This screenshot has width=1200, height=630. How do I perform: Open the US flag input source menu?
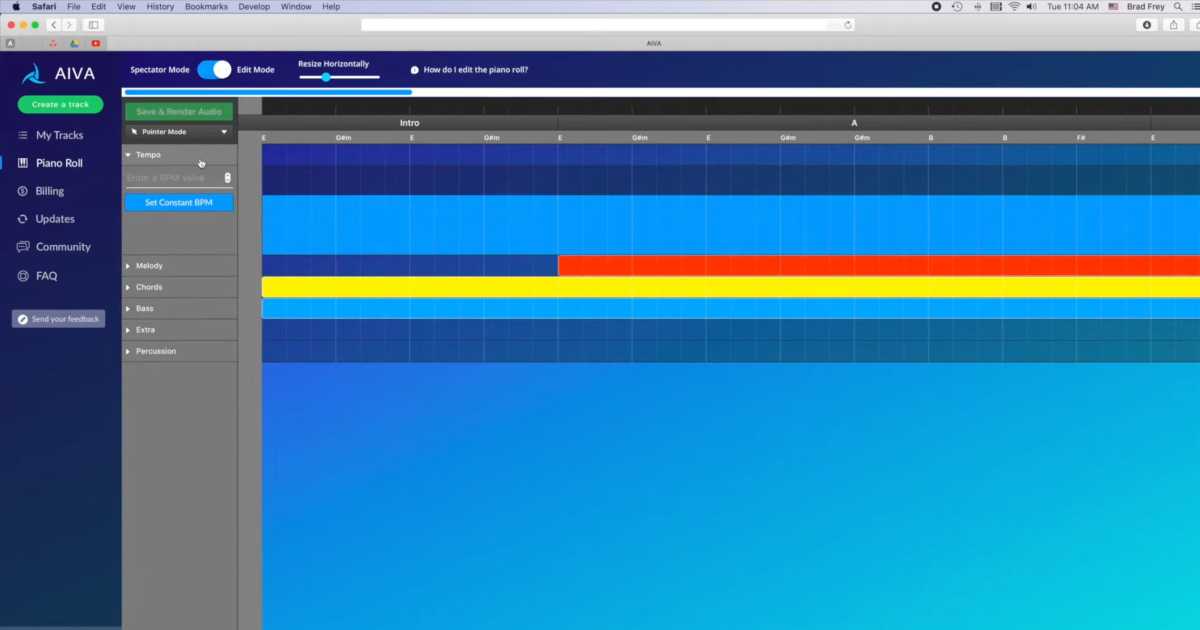[1113, 6]
